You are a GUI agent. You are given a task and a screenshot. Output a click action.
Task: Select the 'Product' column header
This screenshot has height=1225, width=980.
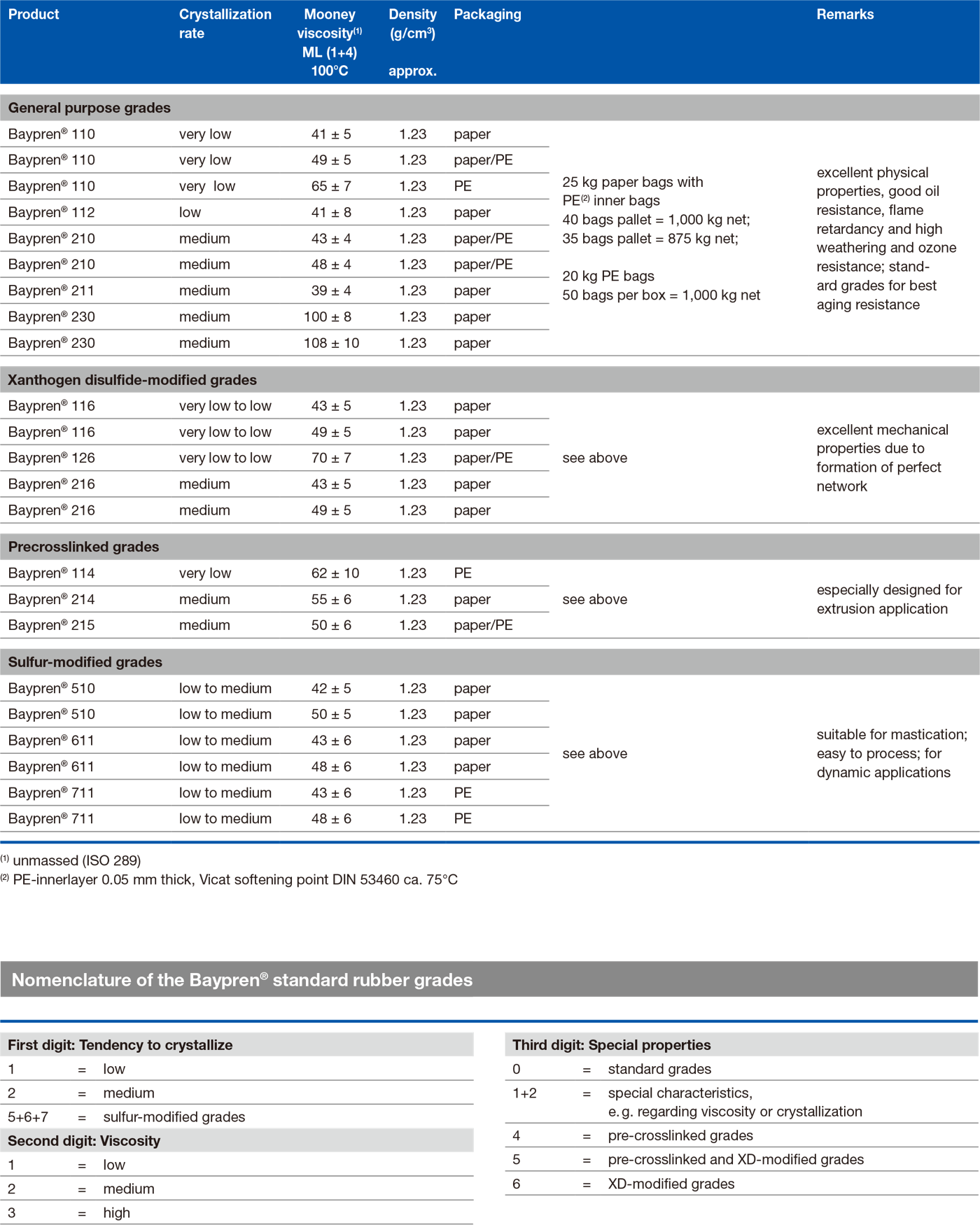[x=34, y=15]
